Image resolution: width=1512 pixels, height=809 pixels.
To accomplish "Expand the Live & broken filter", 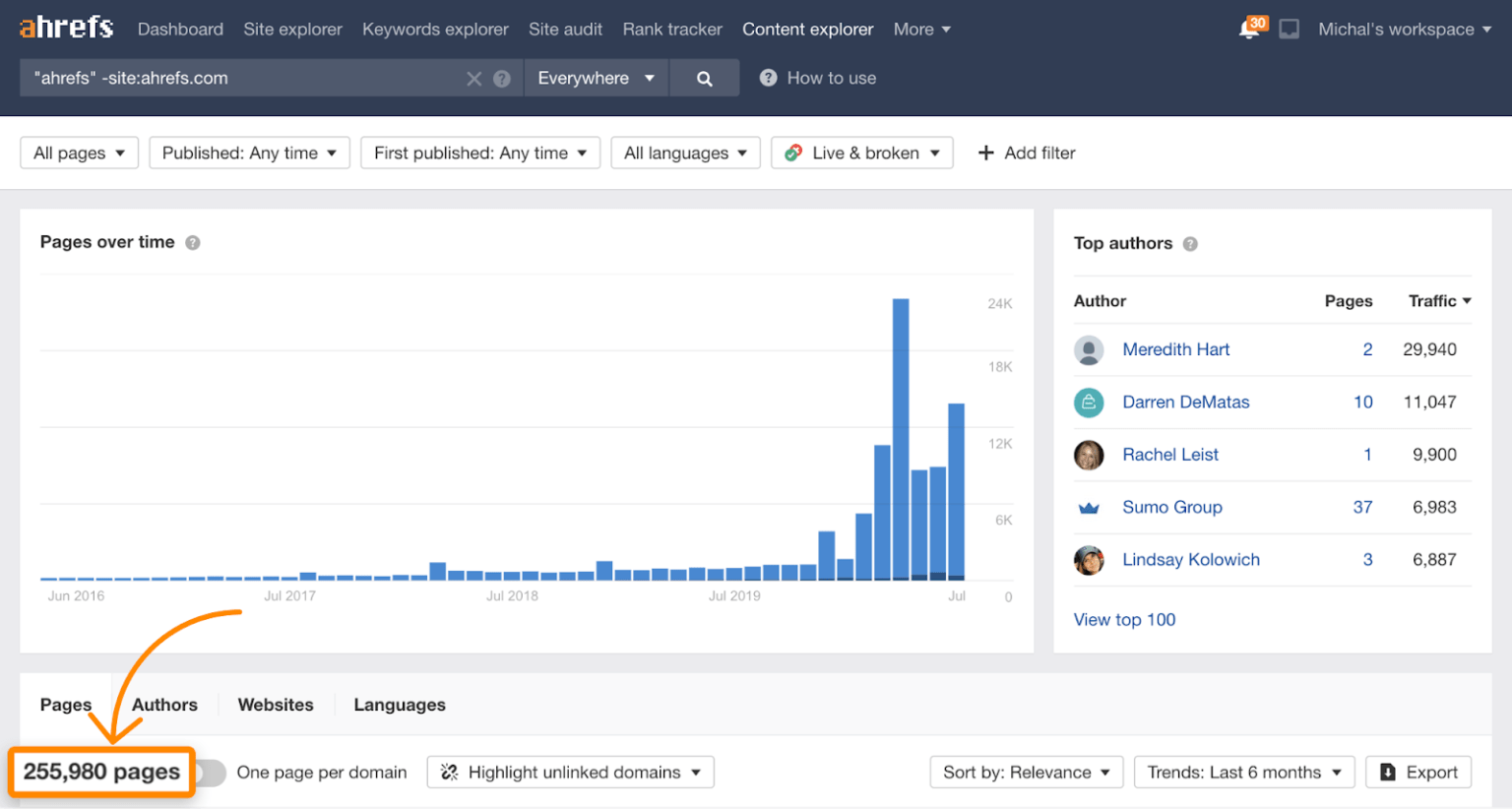I will pos(862,153).
